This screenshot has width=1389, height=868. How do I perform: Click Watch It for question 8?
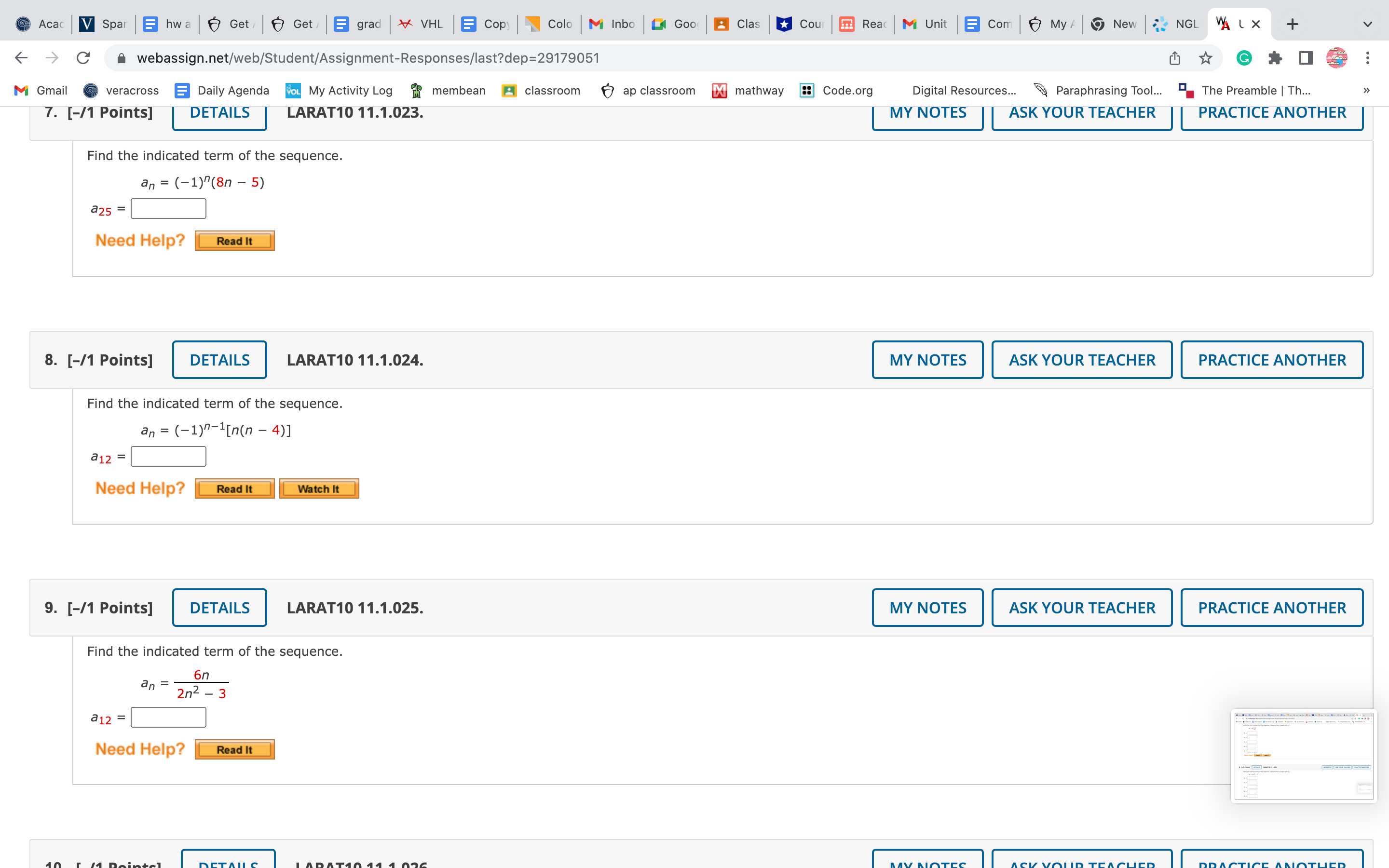point(318,488)
